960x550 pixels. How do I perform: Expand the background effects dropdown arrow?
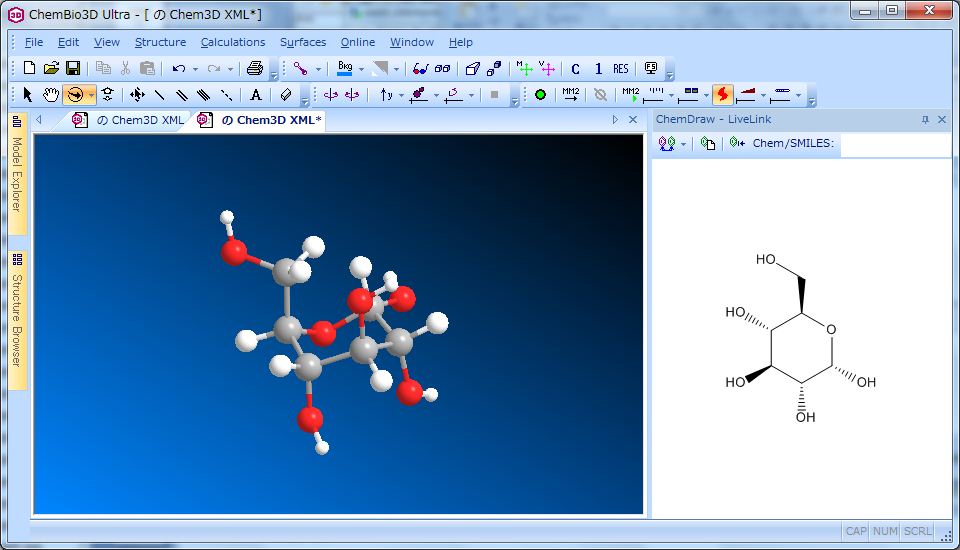(396, 69)
